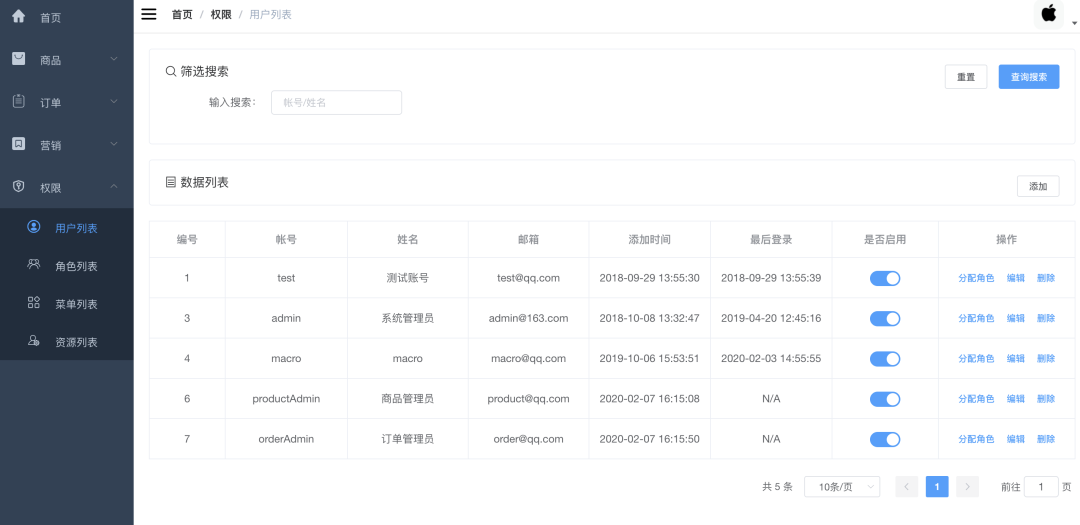Turn off the macro account switch
1080x525 pixels.
(885, 359)
